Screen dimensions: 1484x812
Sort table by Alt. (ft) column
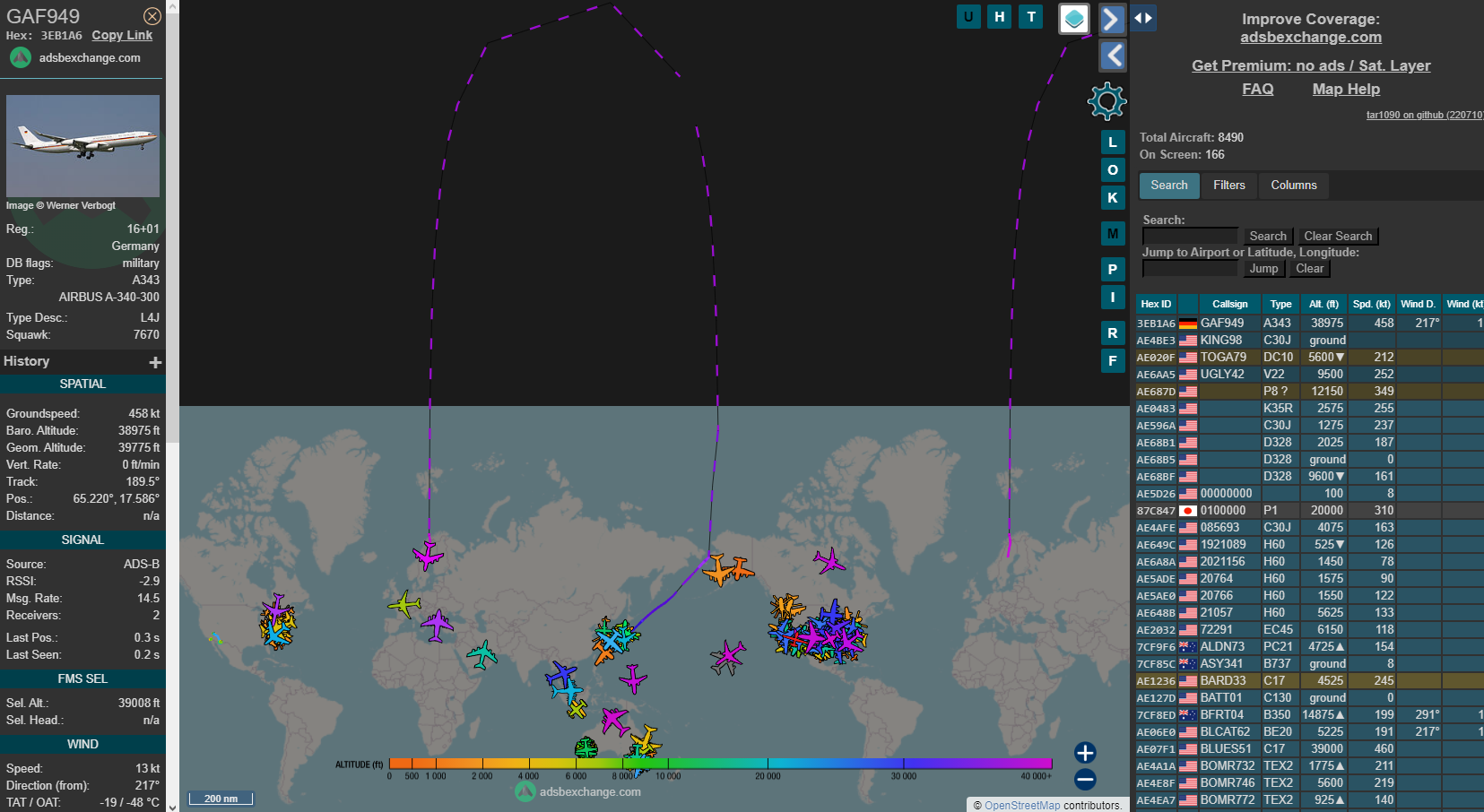(x=1323, y=304)
